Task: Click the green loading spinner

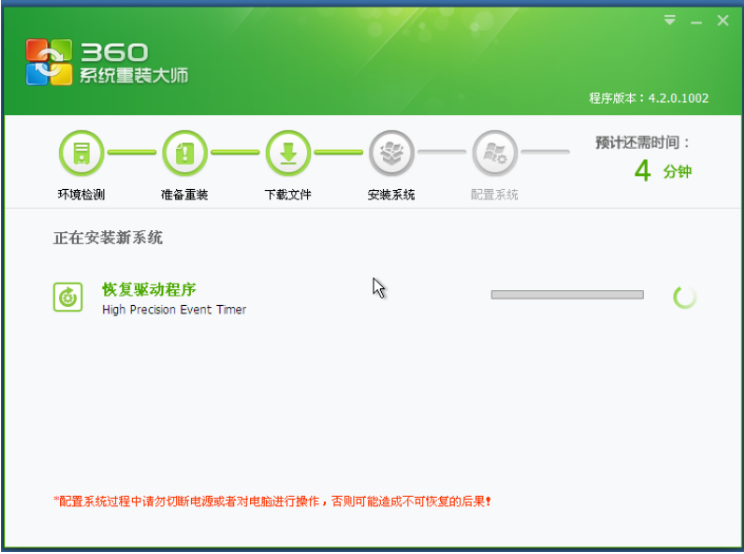Action: [685, 297]
